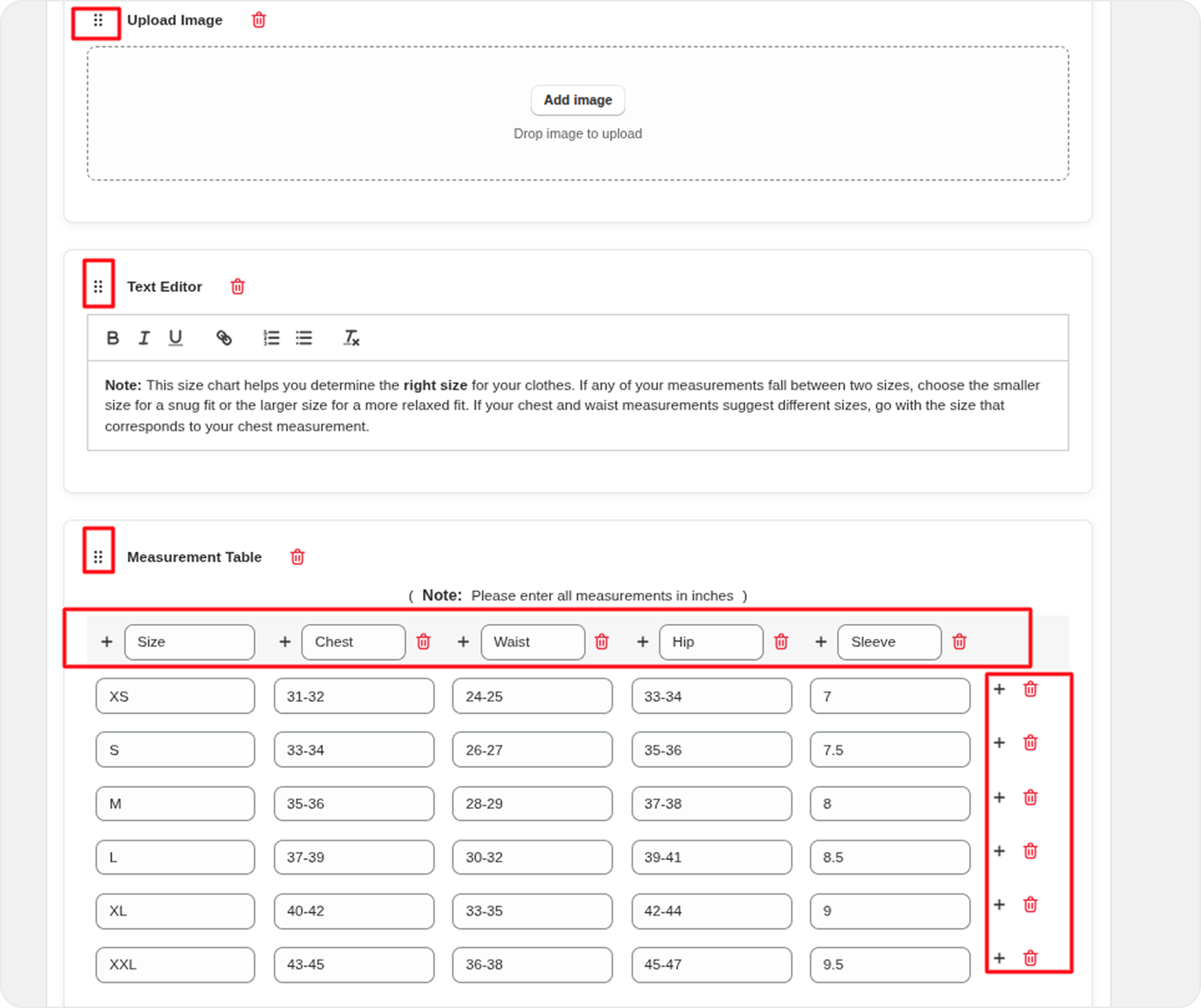Insert a bulleted list
The image size is (1201, 1008).
304,338
